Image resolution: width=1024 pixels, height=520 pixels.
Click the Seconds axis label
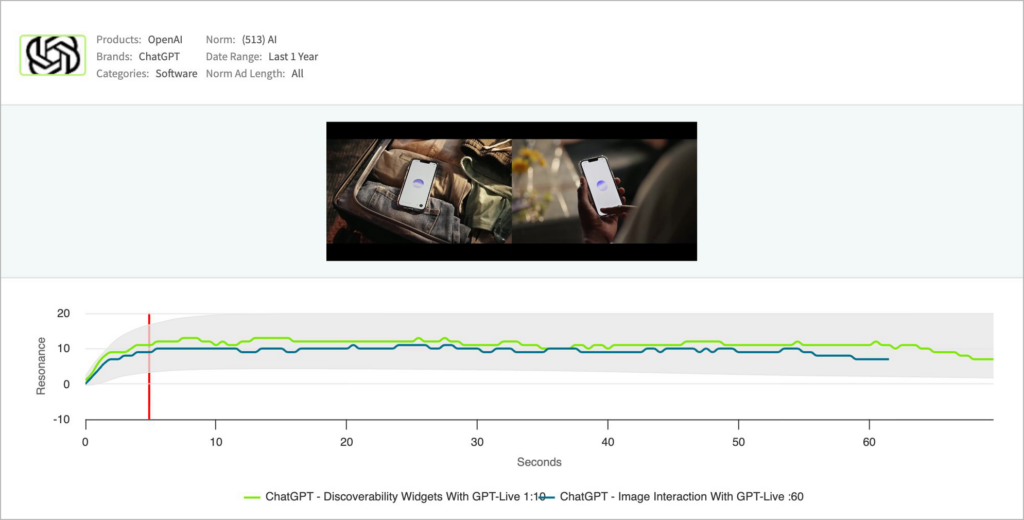pos(539,462)
